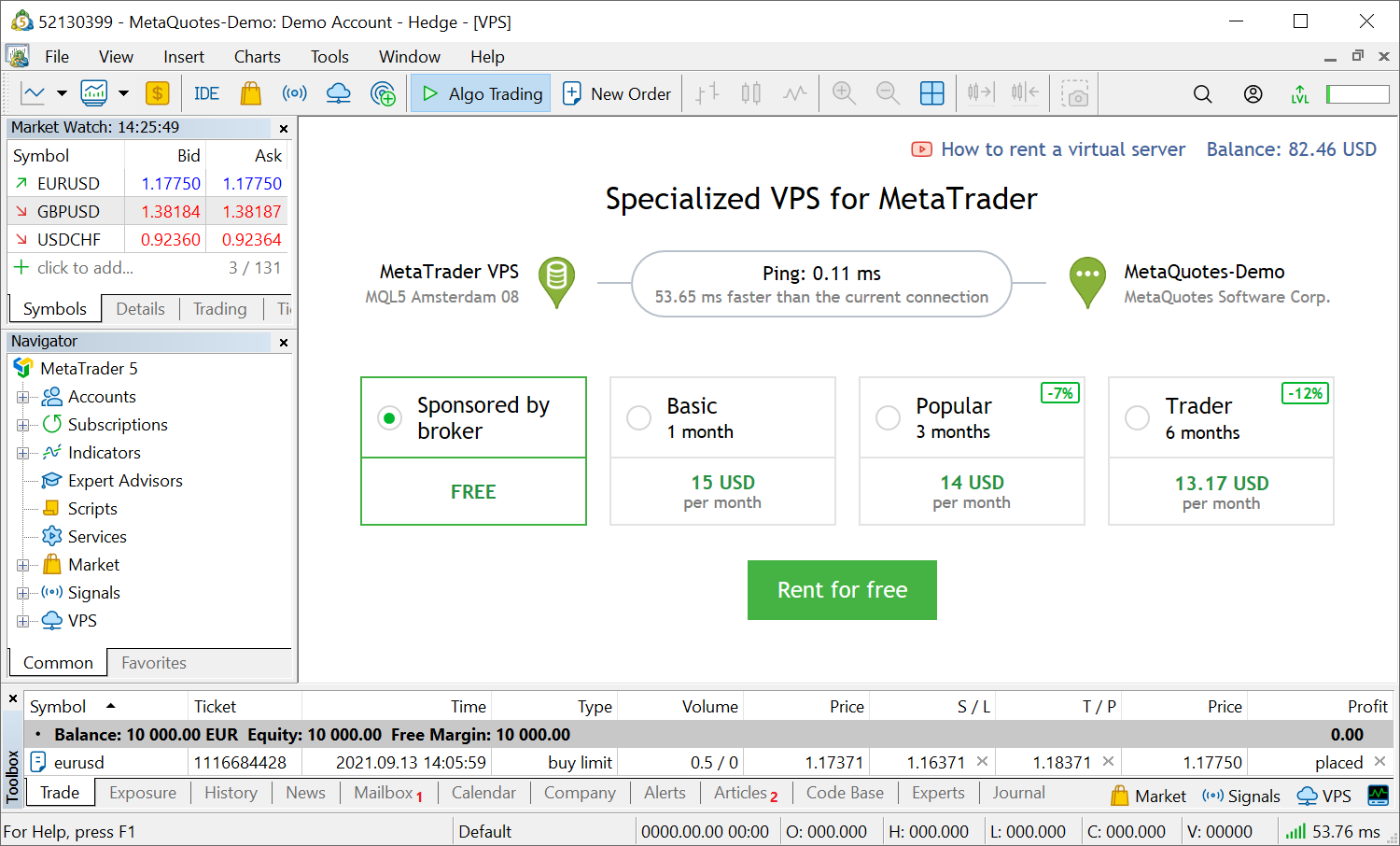Click the magnifier search icon
Viewport: 1400px width, 846px height.
[x=1202, y=92]
